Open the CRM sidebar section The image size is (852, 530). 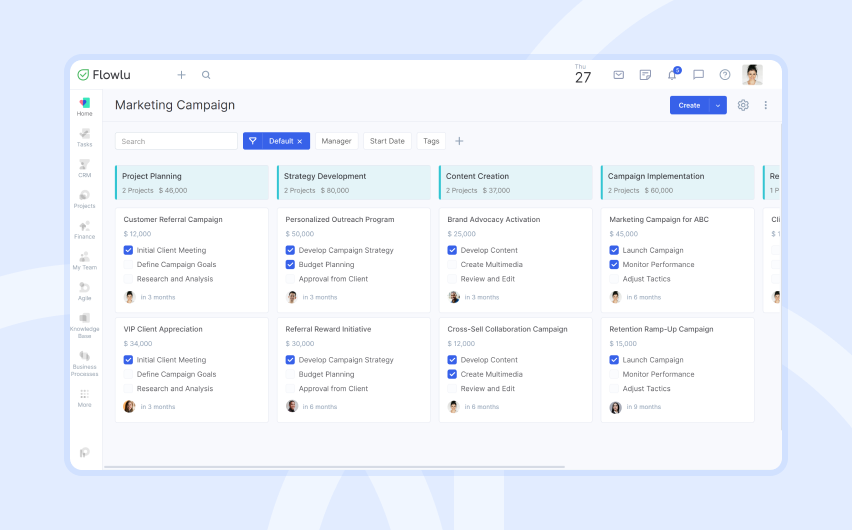[84, 168]
